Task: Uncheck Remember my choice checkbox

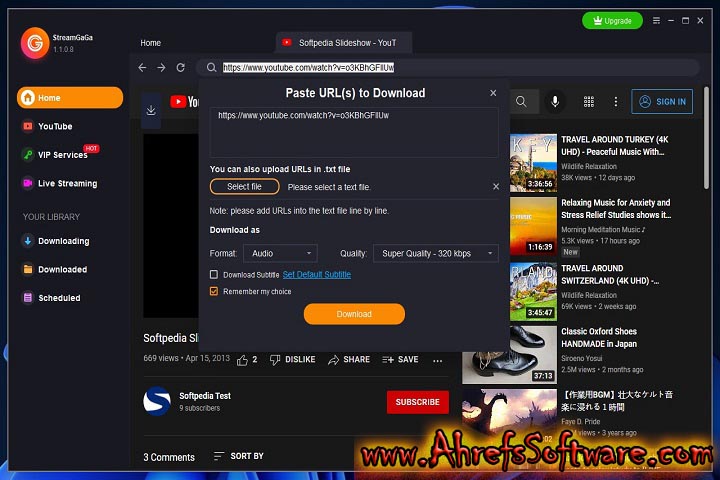Action: click(x=214, y=292)
